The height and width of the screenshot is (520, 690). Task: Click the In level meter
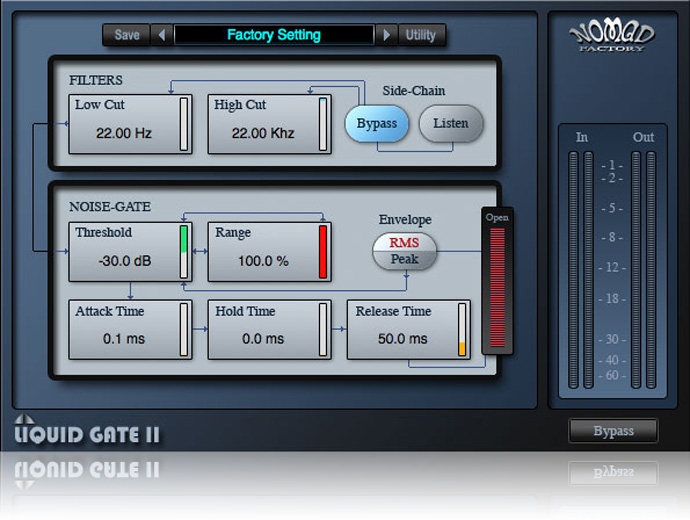[x=581, y=270]
